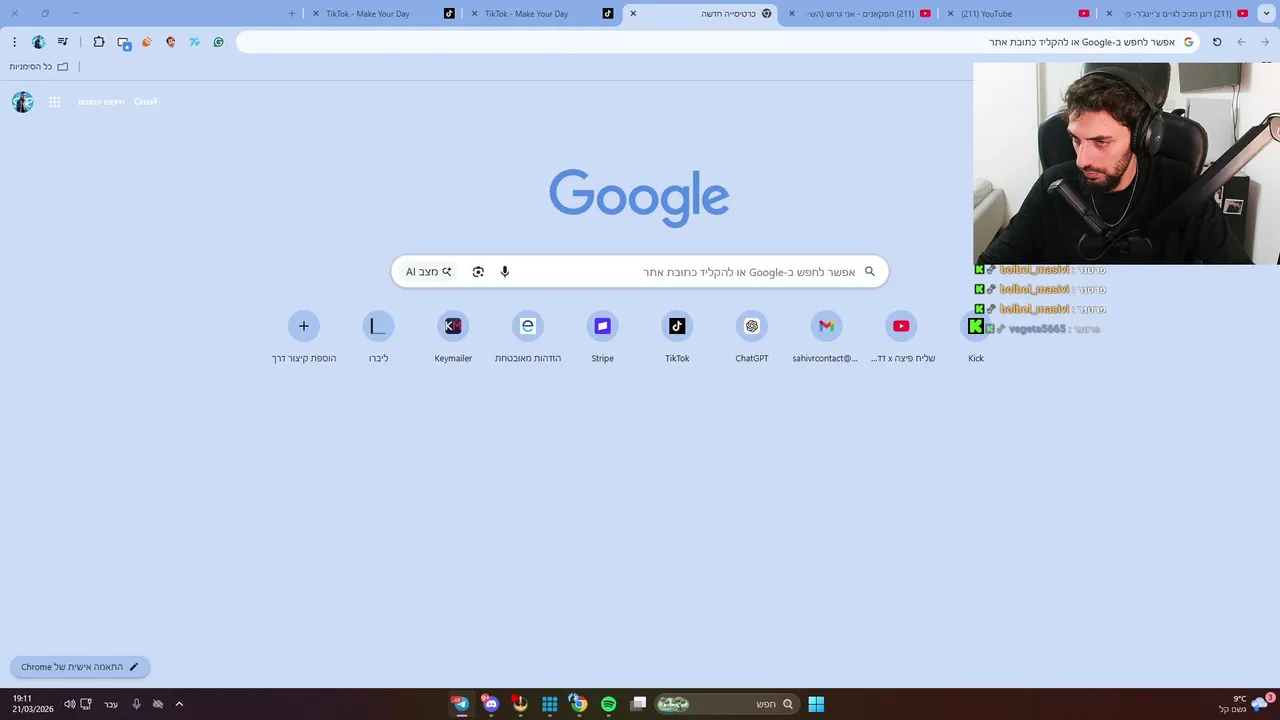Image resolution: width=1280 pixels, height=720 pixels.
Task: Open the TikTok shortcut tile
Action: [x=677, y=337]
